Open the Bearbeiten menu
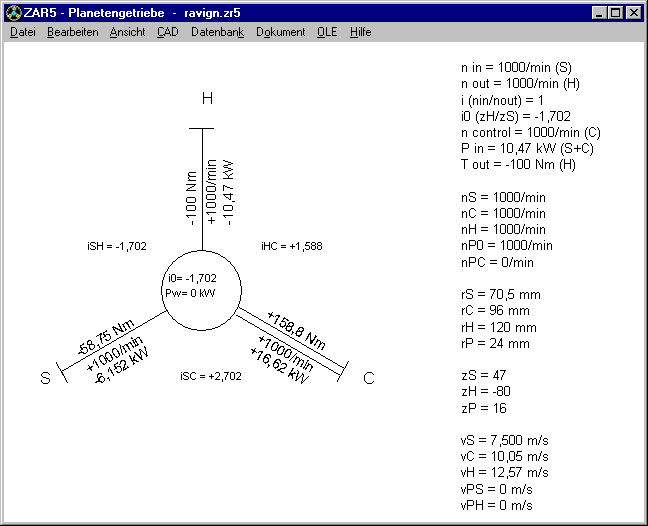648x526 pixels. (72, 32)
